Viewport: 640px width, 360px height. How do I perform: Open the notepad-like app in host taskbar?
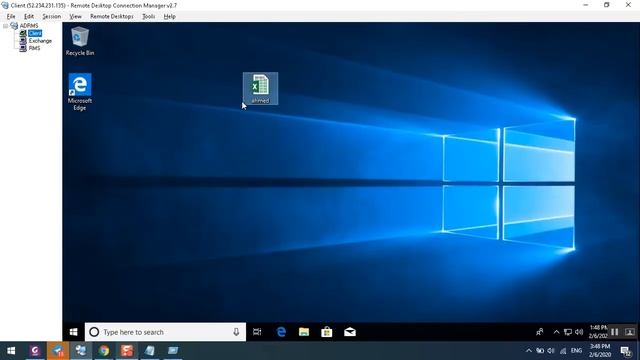[x=150, y=351]
